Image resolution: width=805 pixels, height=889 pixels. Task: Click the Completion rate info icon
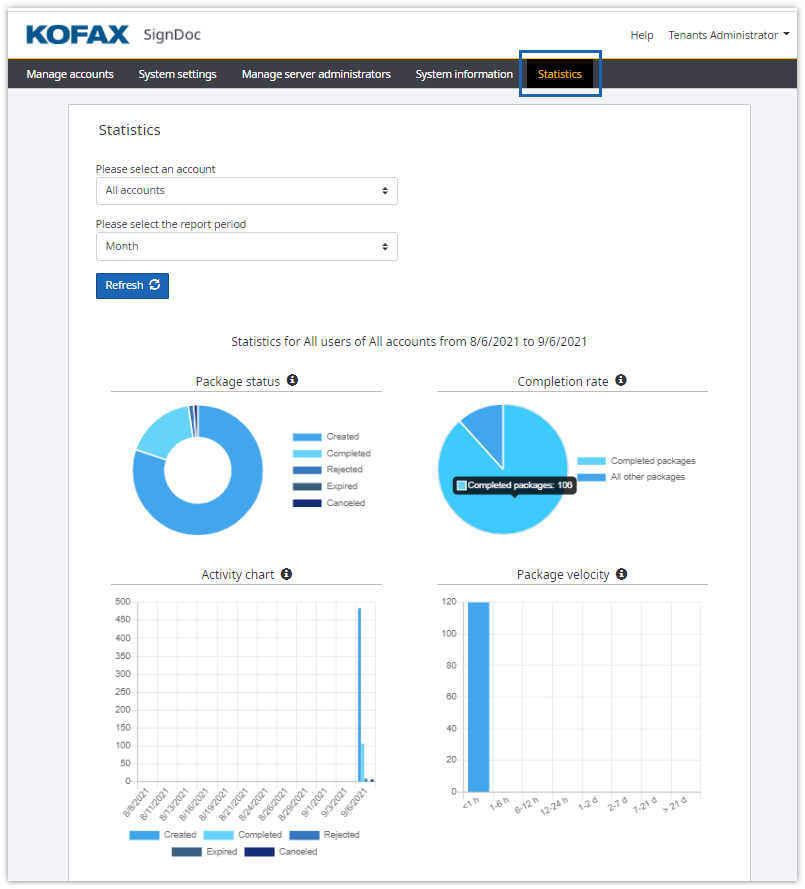621,381
